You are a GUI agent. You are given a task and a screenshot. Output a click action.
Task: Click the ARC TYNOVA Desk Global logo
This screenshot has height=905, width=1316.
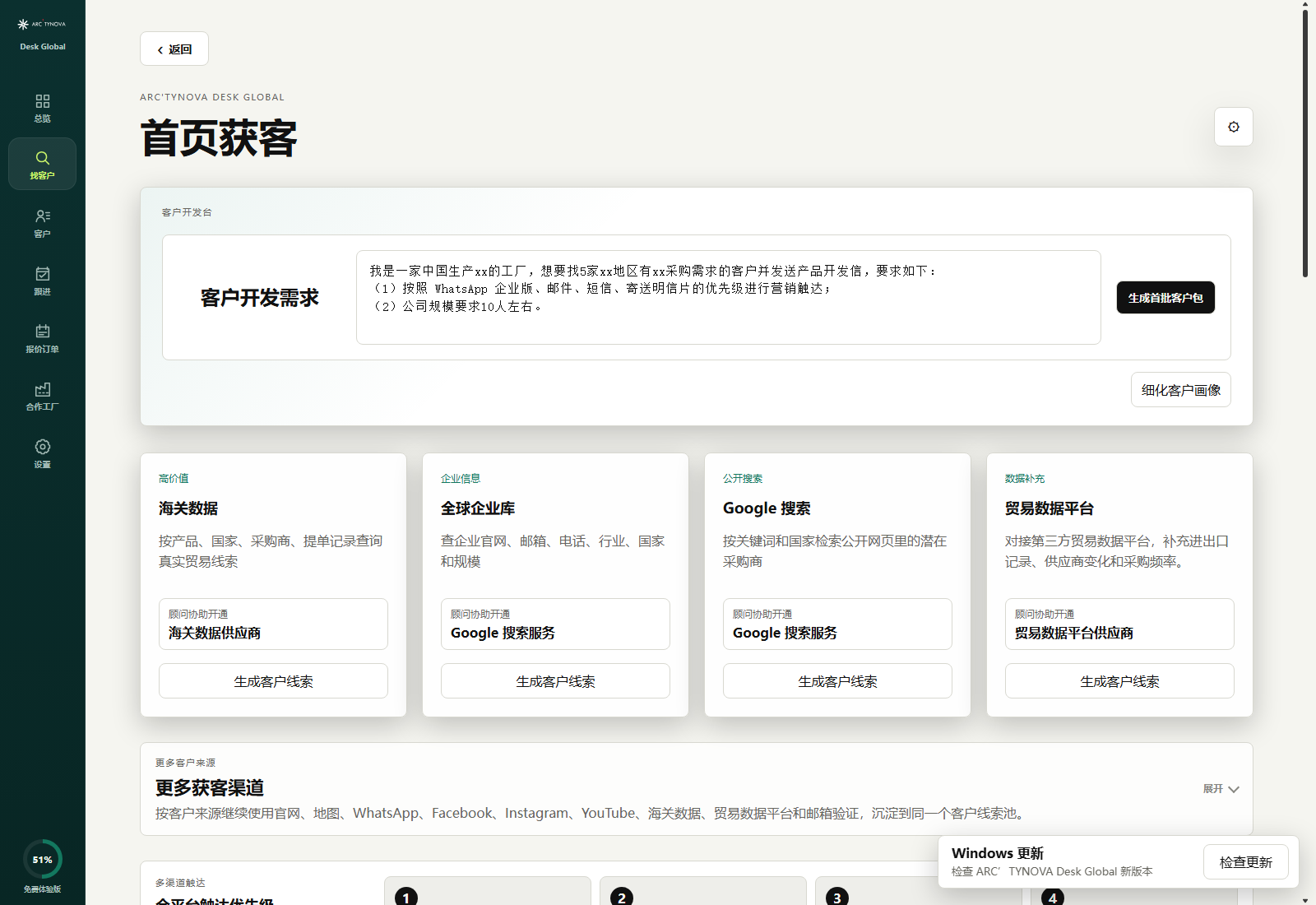click(42, 35)
